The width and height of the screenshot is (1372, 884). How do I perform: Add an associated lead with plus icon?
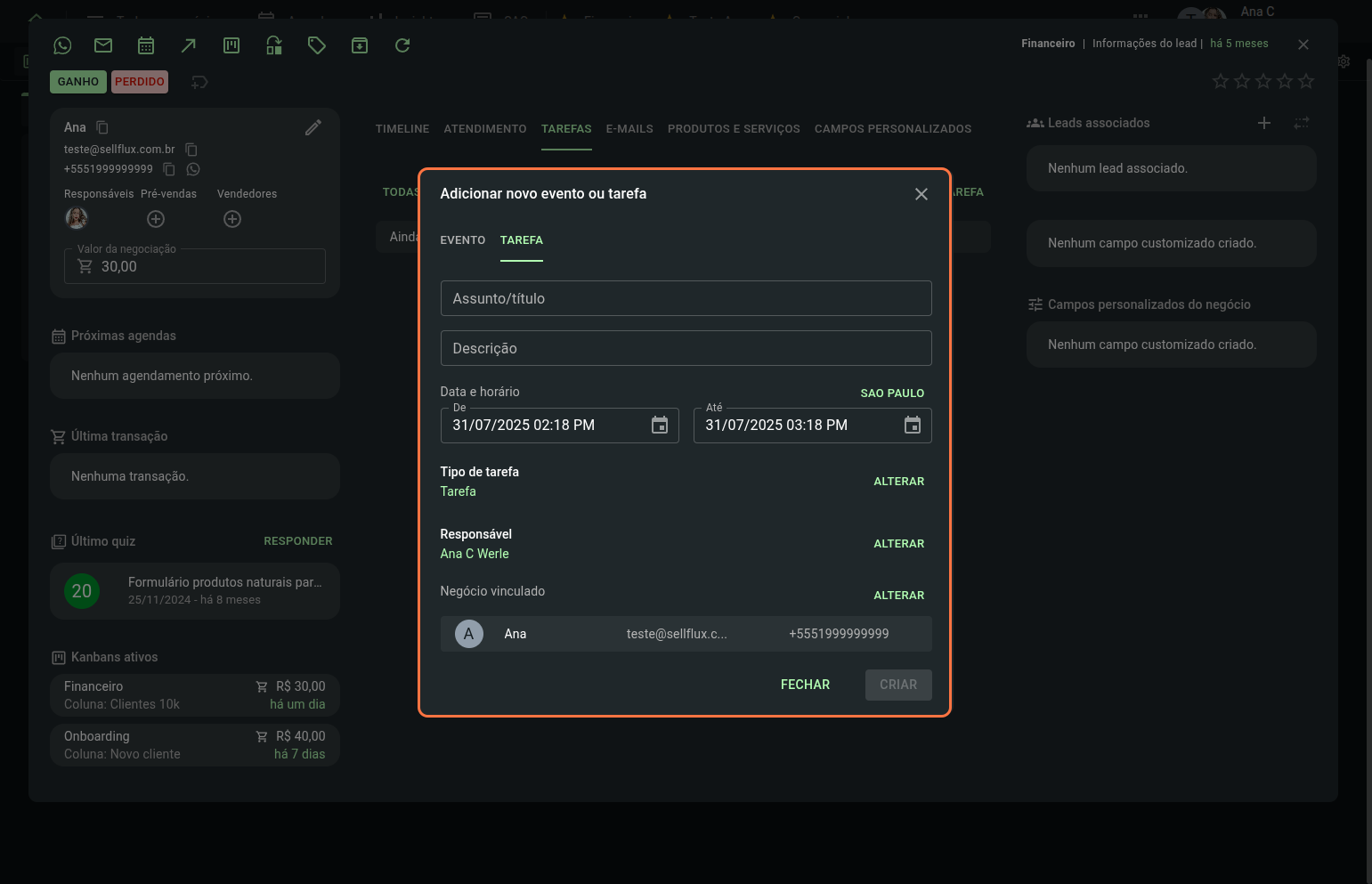coord(1264,123)
